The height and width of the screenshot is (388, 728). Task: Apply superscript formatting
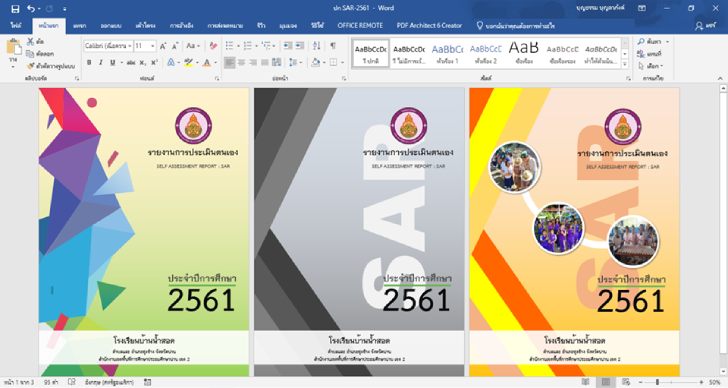click(x=154, y=62)
